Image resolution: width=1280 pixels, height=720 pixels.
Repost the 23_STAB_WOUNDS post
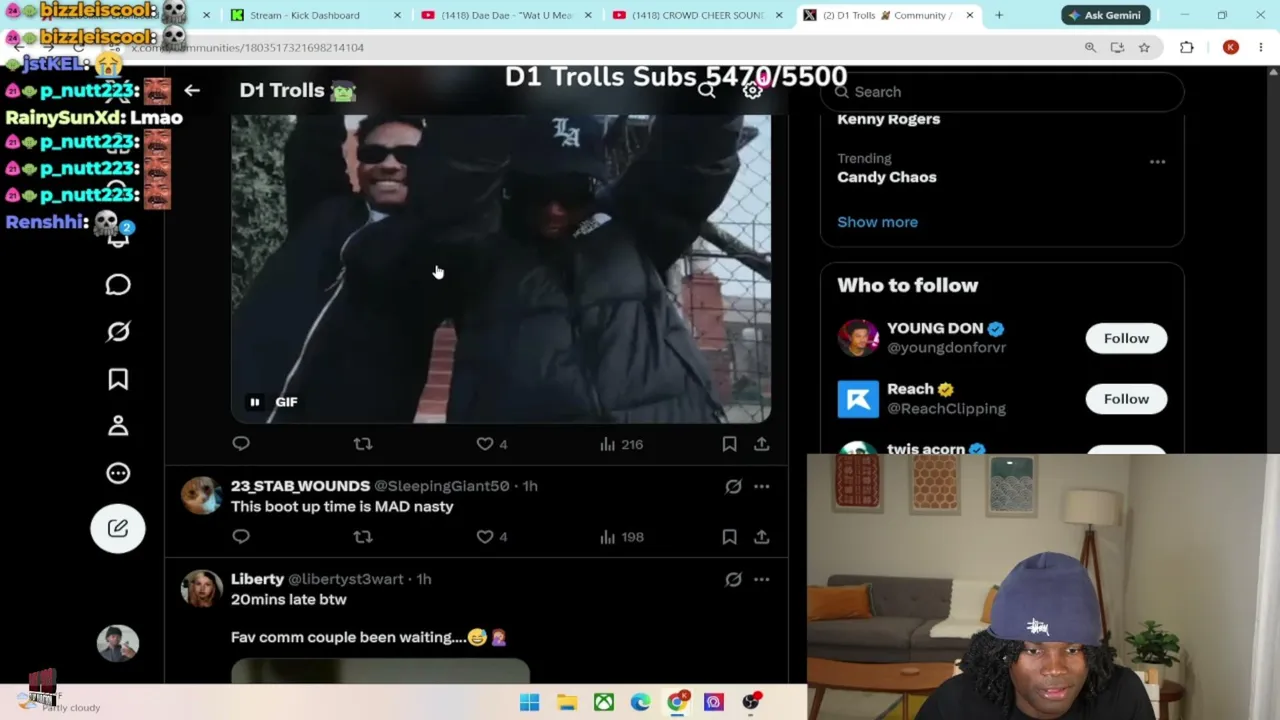point(363,537)
